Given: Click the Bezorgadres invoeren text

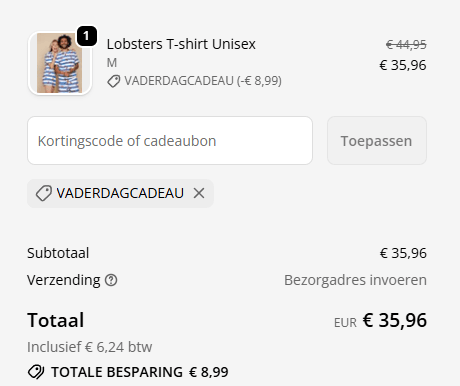Looking at the screenshot, I should click(355, 280).
